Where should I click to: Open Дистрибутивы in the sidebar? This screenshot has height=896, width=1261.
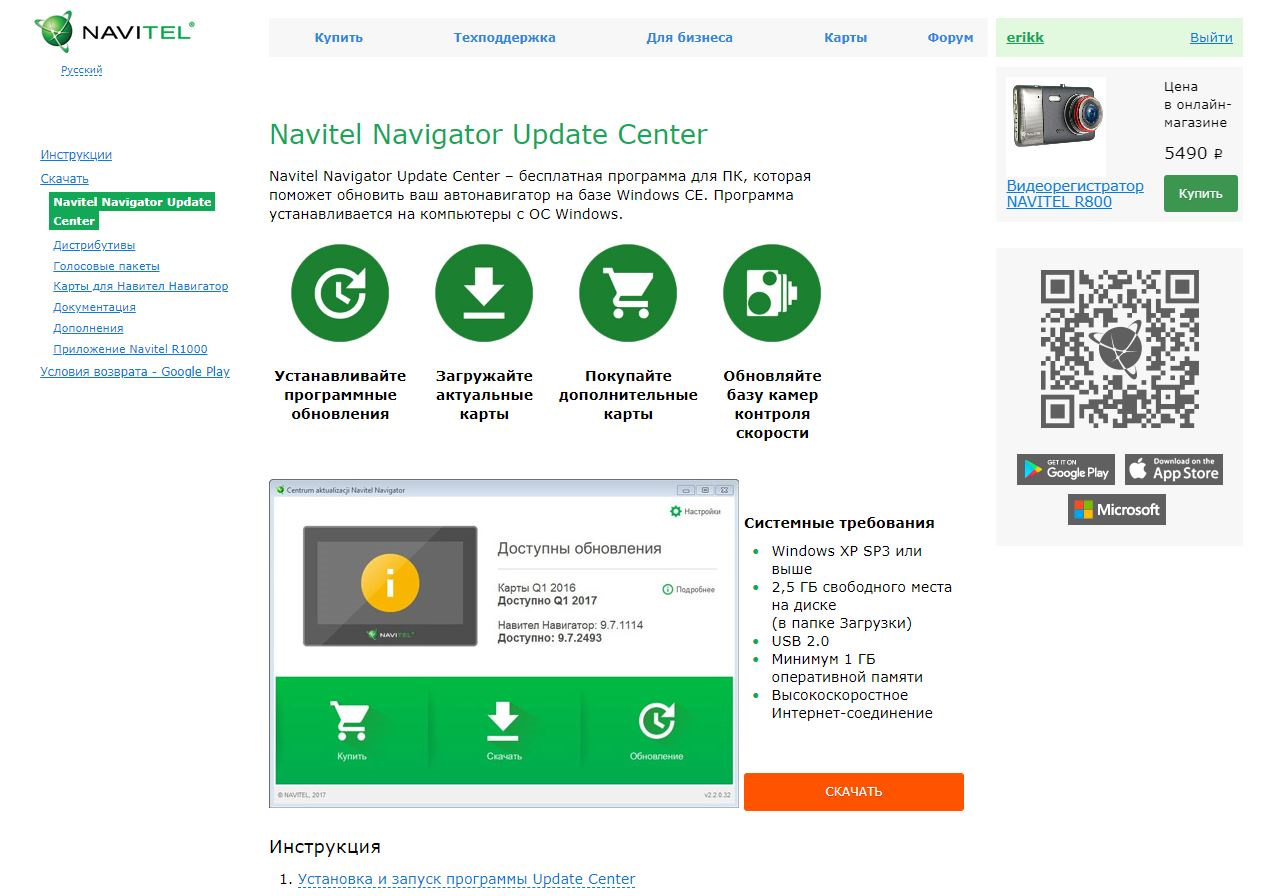point(94,245)
